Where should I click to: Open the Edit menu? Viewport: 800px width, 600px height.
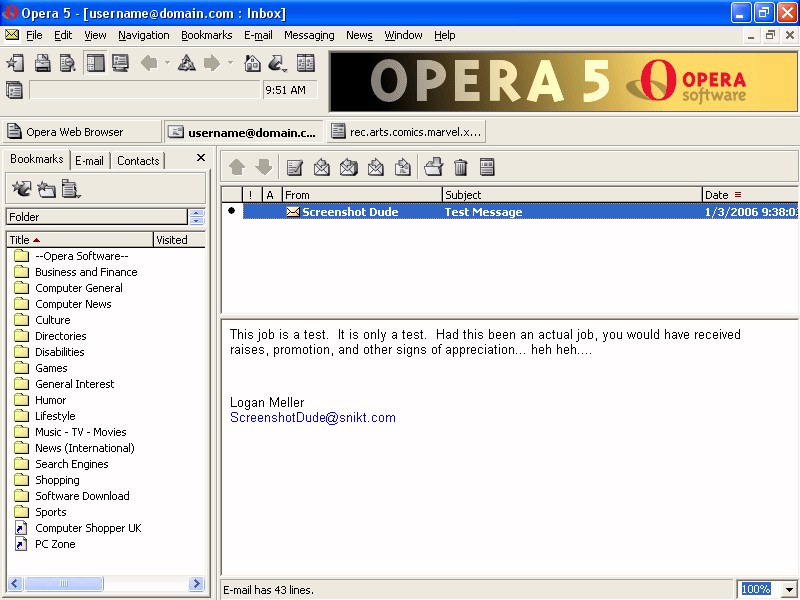click(x=63, y=35)
